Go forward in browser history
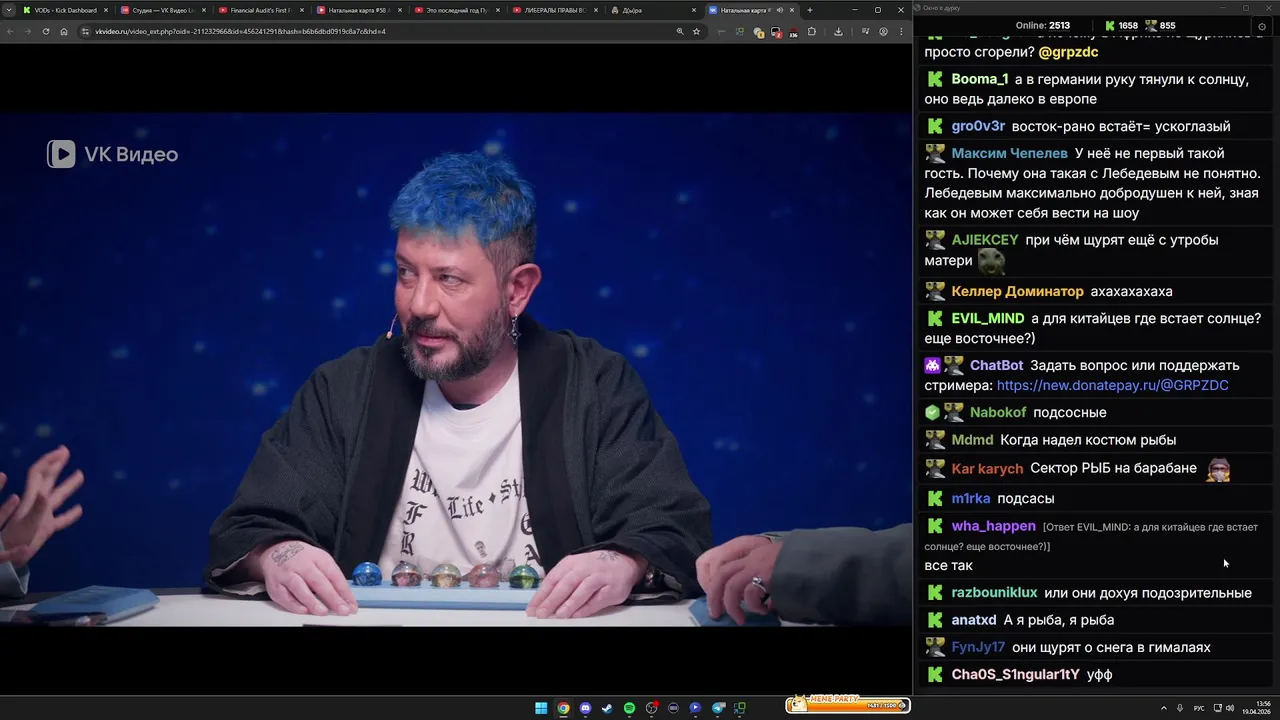1280x720 pixels. click(x=28, y=31)
